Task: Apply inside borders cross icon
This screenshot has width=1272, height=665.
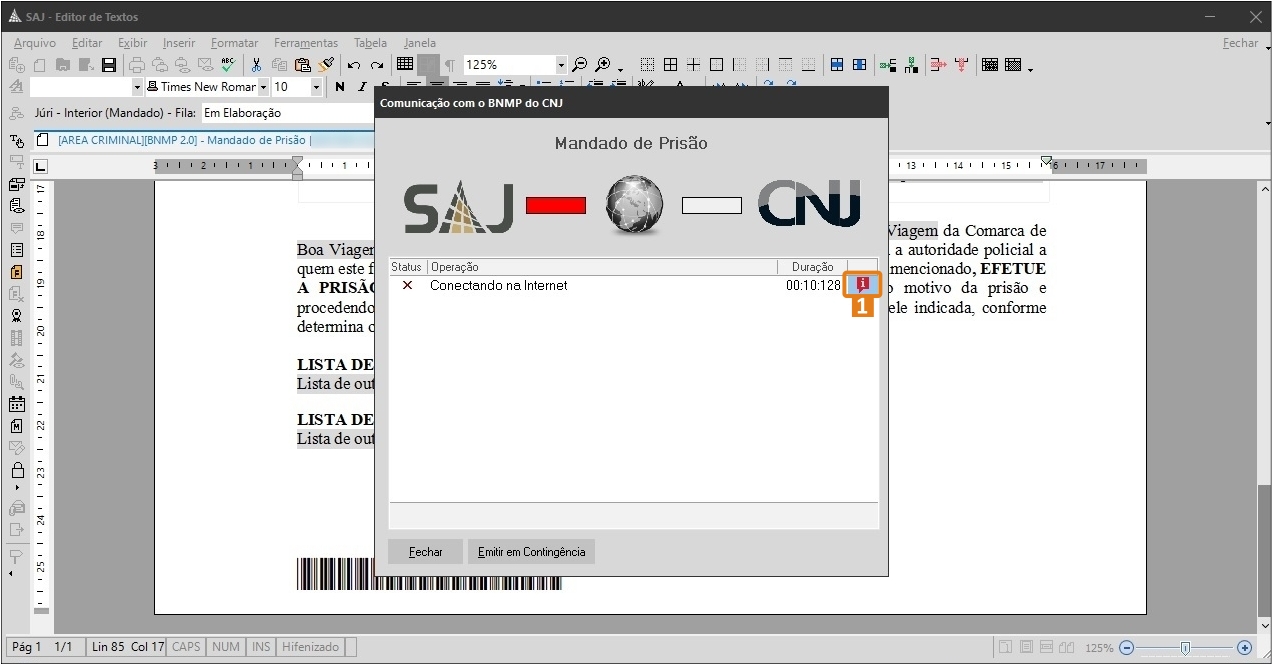Action: point(693,65)
